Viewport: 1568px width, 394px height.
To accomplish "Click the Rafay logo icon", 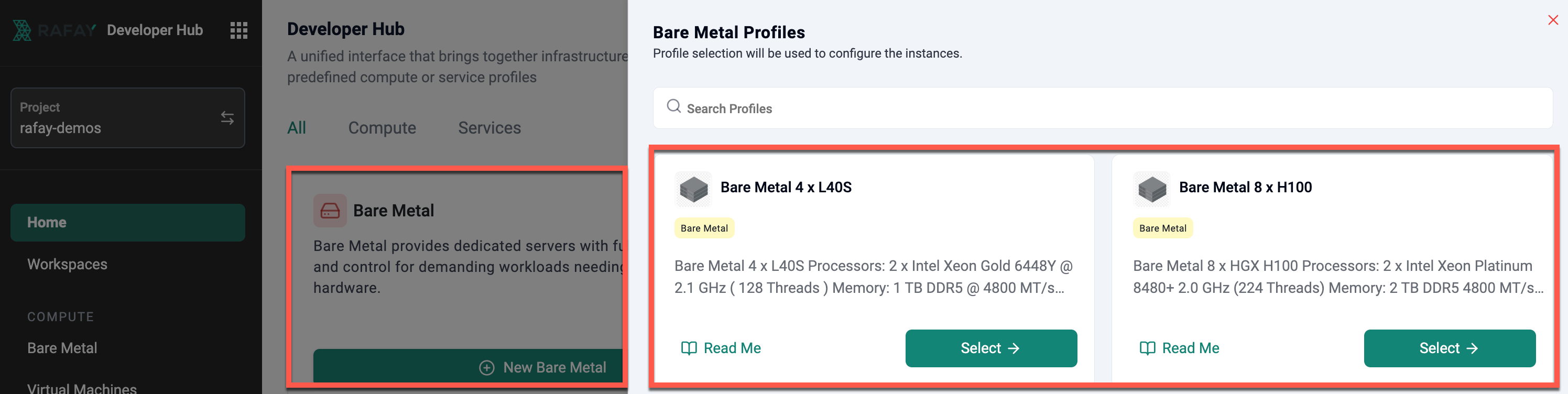I will coord(23,30).
